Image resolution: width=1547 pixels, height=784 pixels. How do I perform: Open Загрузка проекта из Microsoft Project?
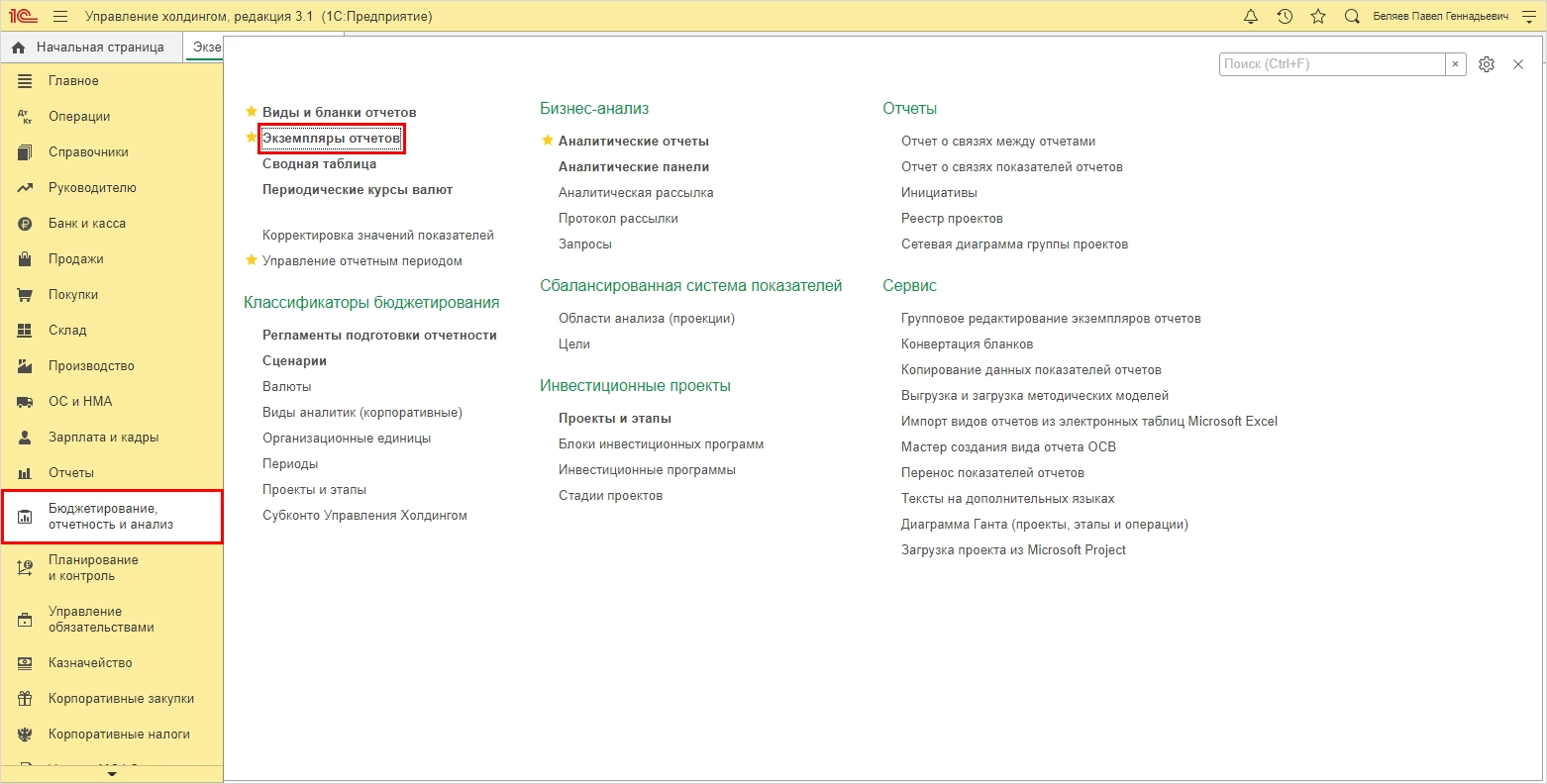coord(1013,550)
